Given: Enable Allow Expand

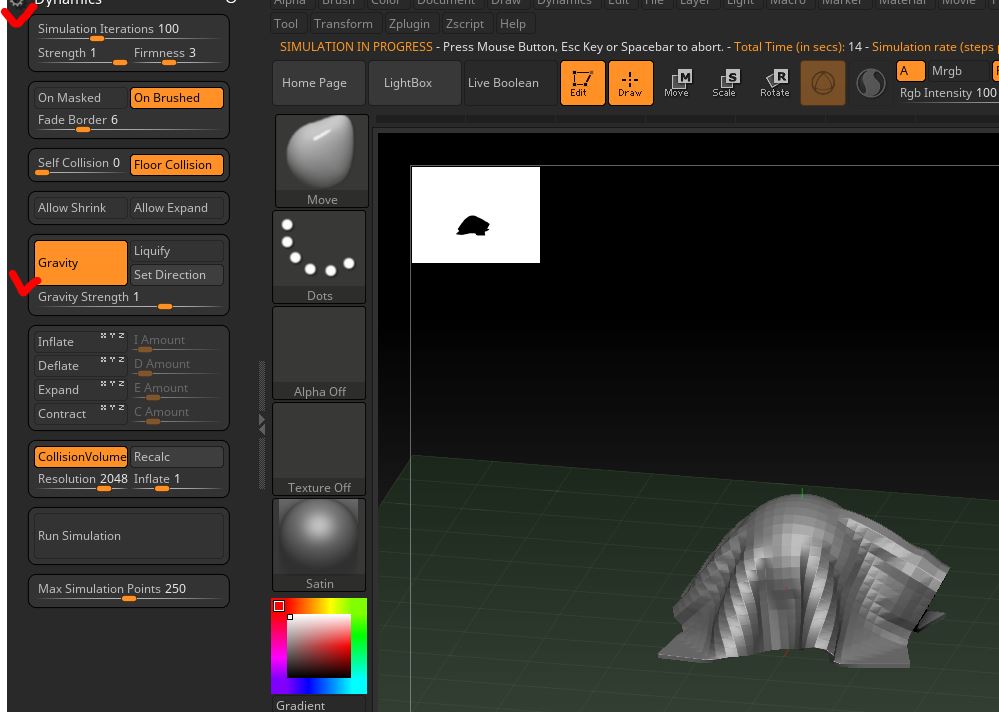Looking at the screenshot, I should [176, 208].
